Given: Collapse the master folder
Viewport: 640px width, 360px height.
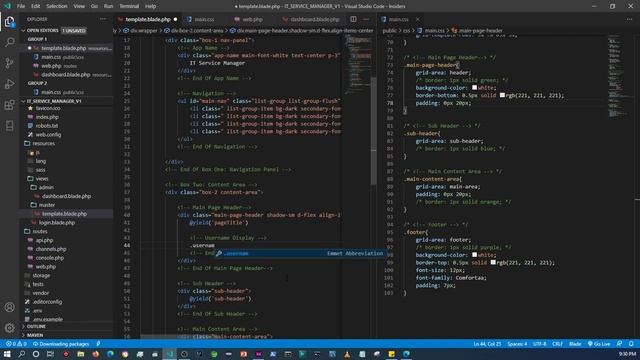Looking at the screenshot, I should [x=47, y=205].
